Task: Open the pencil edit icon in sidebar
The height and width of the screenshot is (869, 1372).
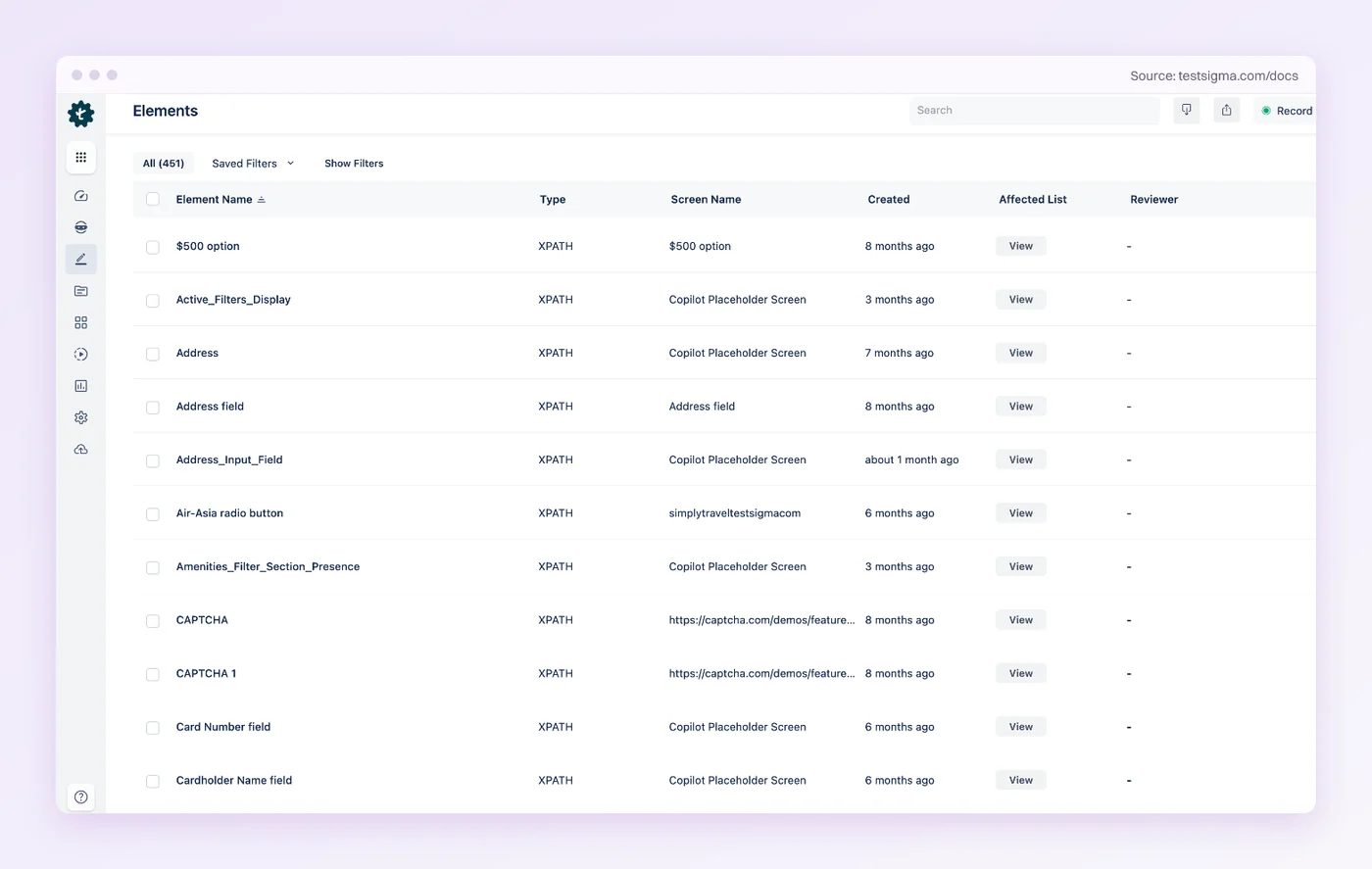Action: point(81,259)
